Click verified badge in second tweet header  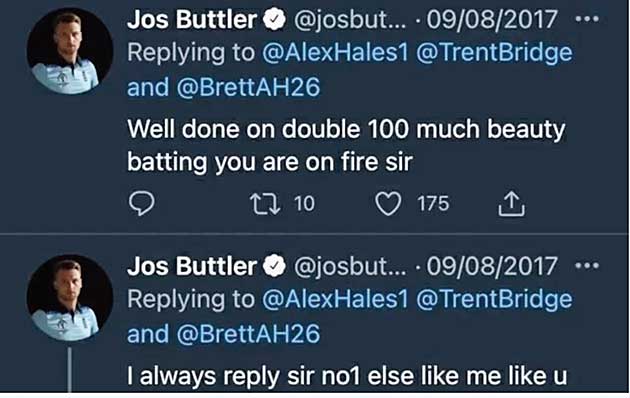(274, 266)
